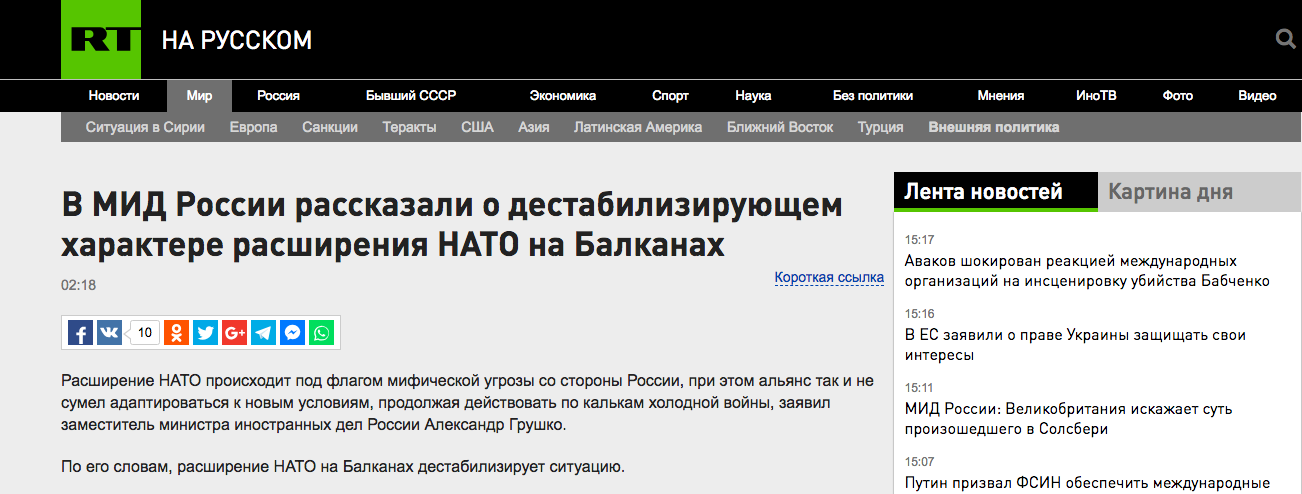This screenshot has width=1302, height=494.
Task: Click НА РУССКОМ site title
Action: tap(237, 40)
